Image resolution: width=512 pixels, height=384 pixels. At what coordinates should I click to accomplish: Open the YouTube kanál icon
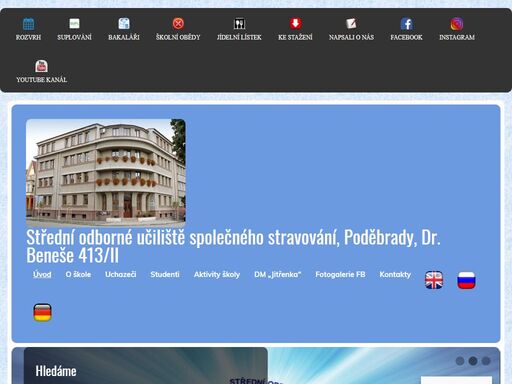[42, 66]
